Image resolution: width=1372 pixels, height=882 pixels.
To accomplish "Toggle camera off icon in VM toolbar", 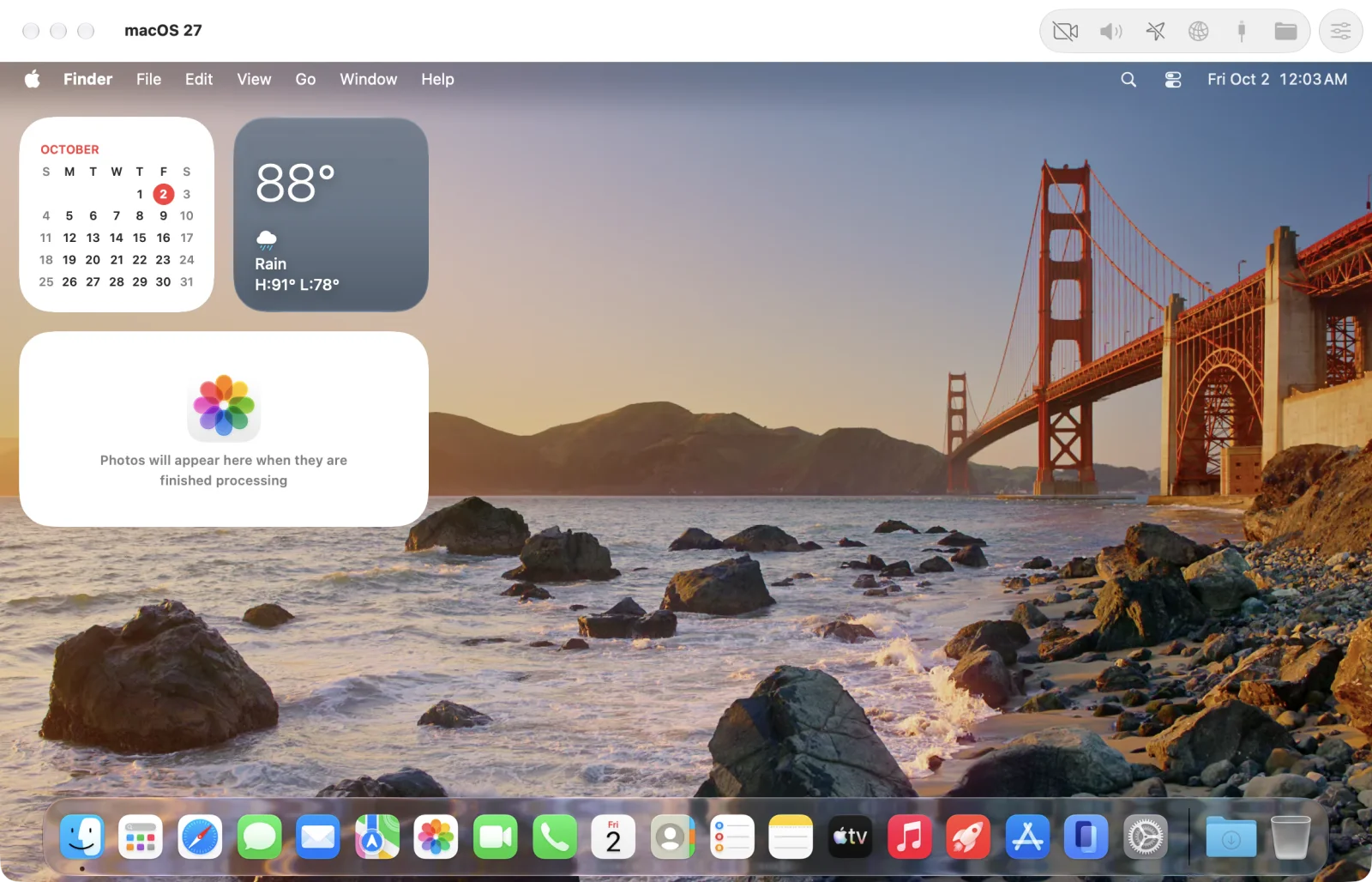I will [x=1066, y=32].
